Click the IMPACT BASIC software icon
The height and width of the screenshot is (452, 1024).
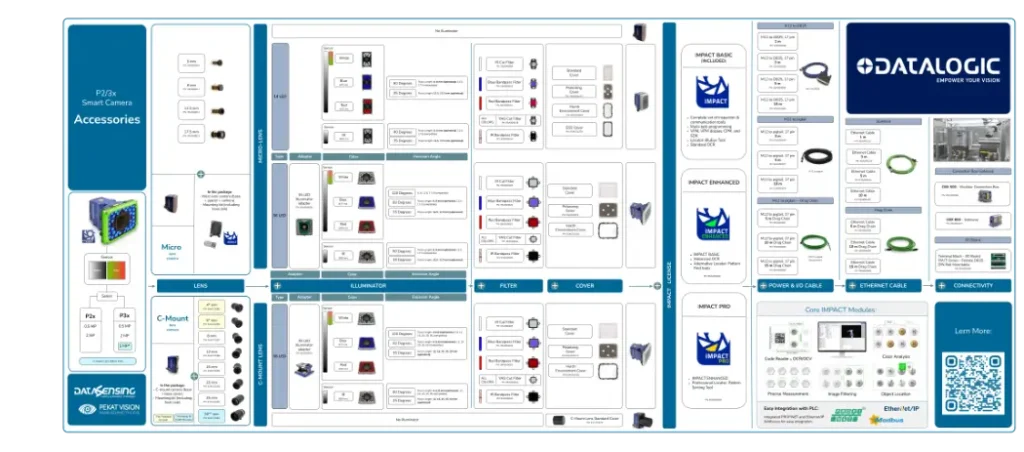pos(712,94)
